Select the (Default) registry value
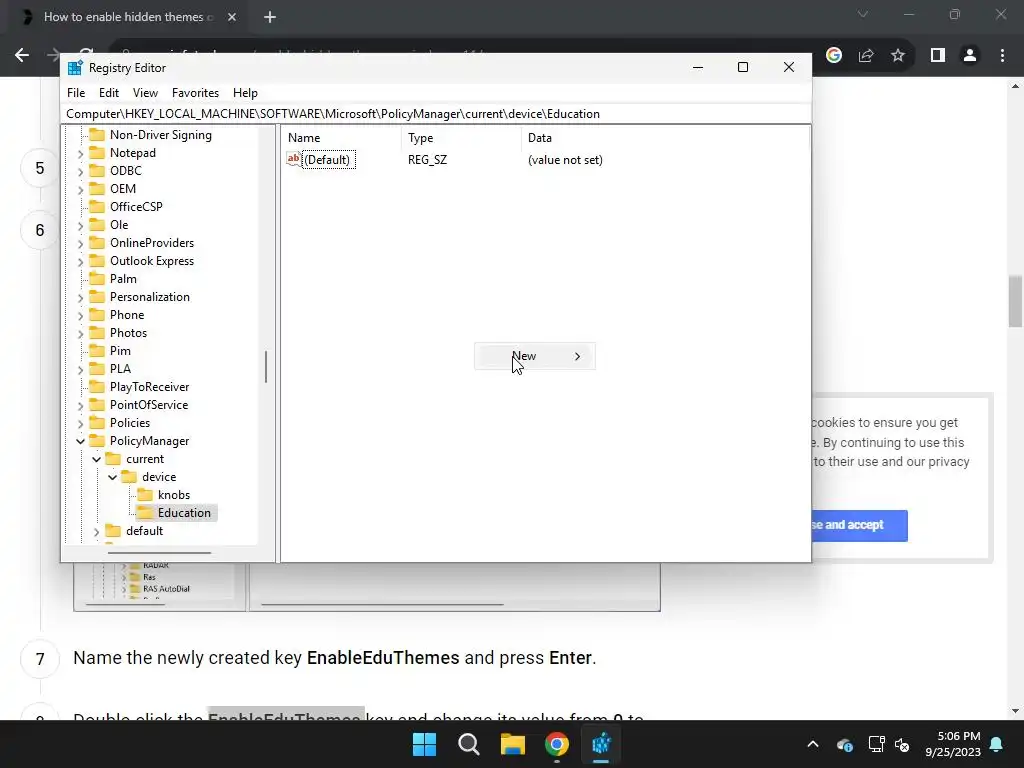Viewport: 1024px width, 768px height. tap(327, 159)
